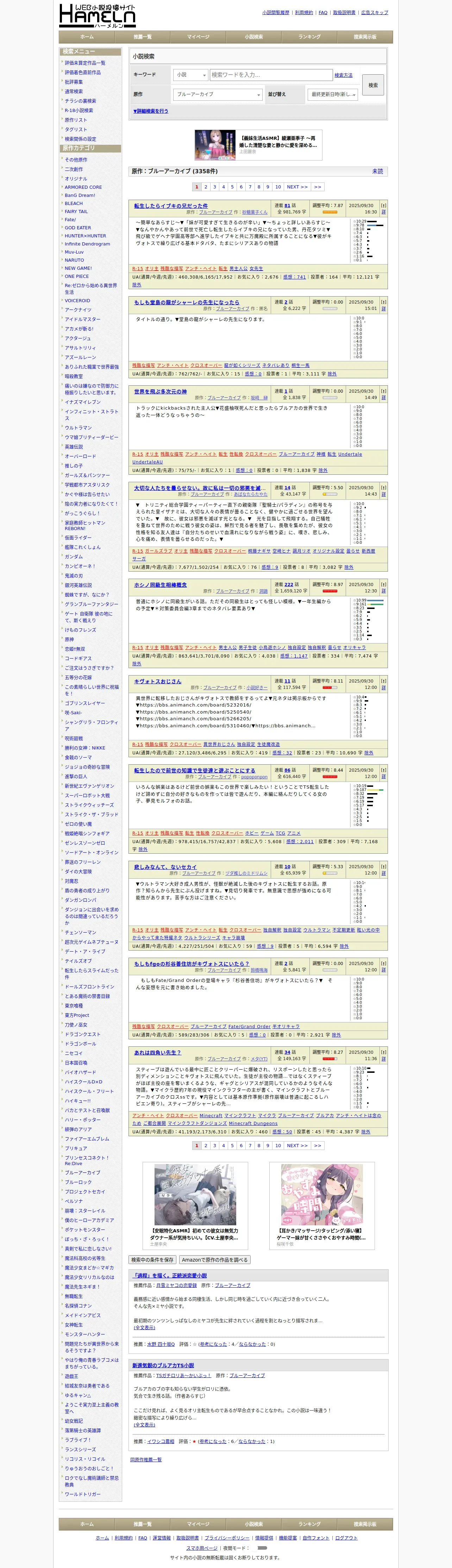The image size is (452, 1568).
Task: Open タグリスト in sidebar
Action: pos(76,130)
